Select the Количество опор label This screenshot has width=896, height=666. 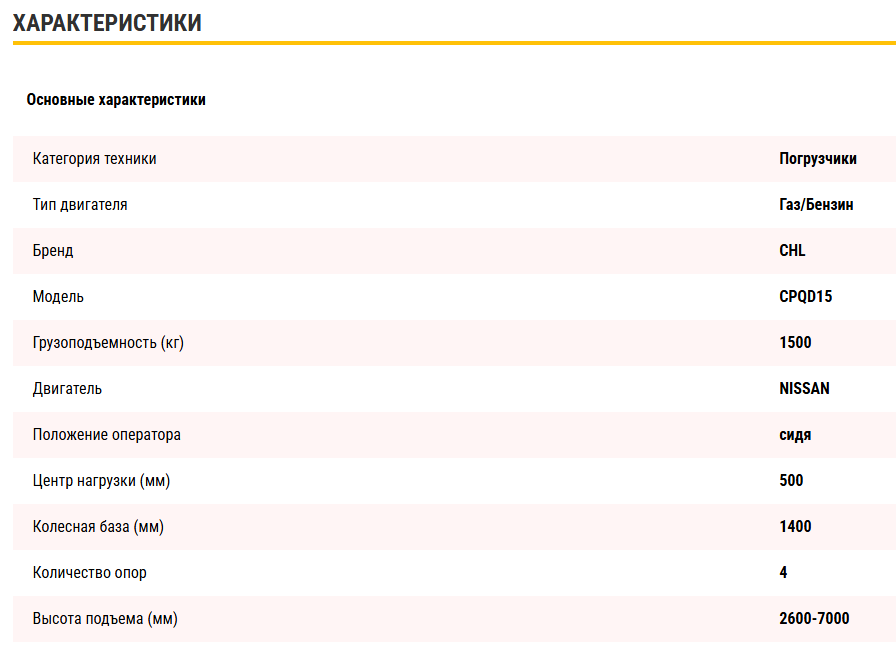(89, 573)
